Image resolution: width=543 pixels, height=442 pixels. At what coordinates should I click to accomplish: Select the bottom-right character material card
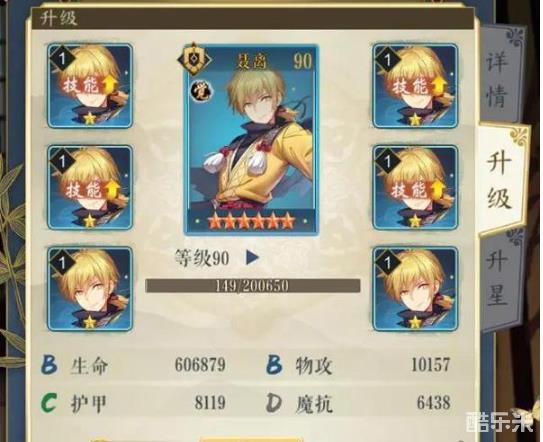[416, 289]
